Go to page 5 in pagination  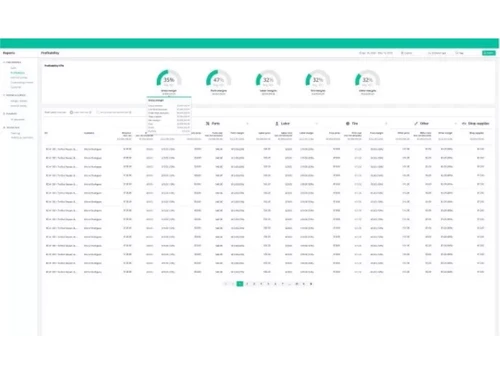click(x=268, y=284)
